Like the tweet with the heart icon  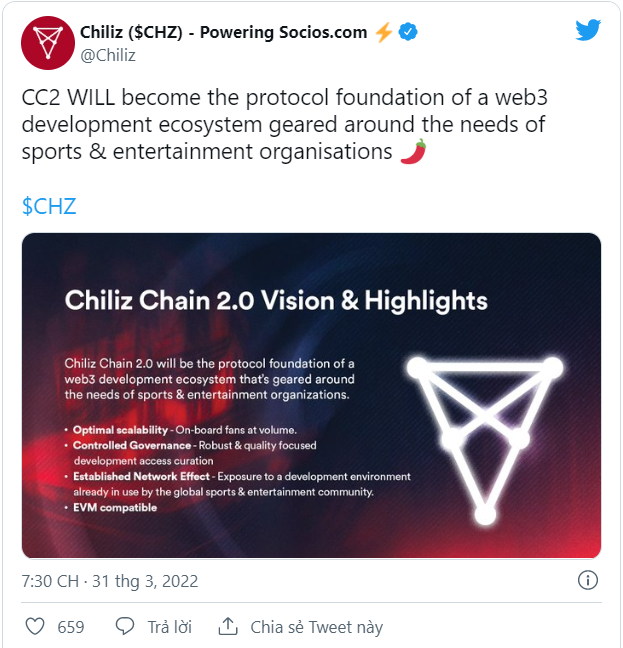coord(35,627)
